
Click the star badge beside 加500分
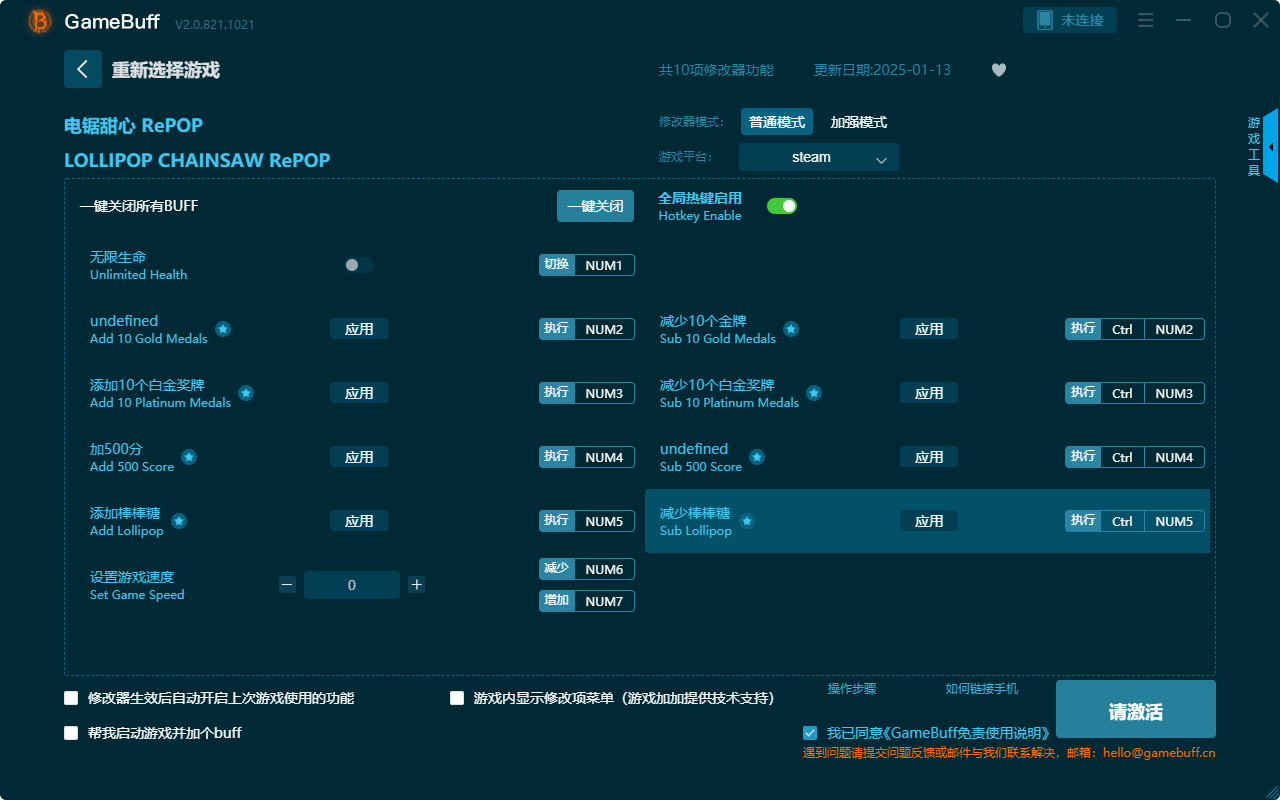190,456
